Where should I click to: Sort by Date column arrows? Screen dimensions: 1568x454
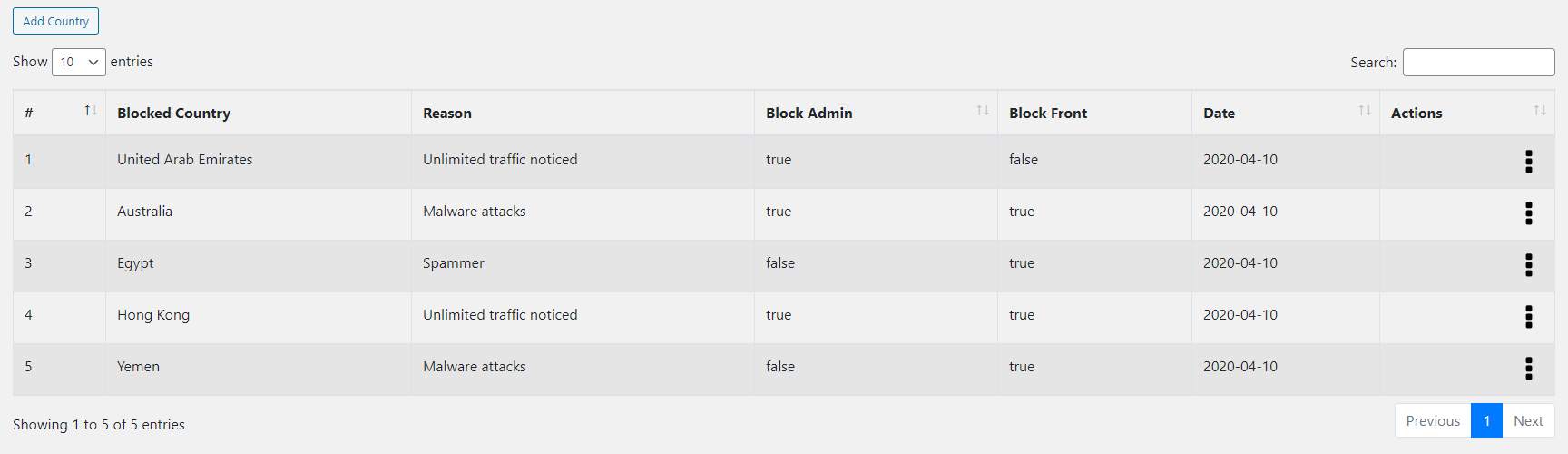click(x=1365, y=111)
